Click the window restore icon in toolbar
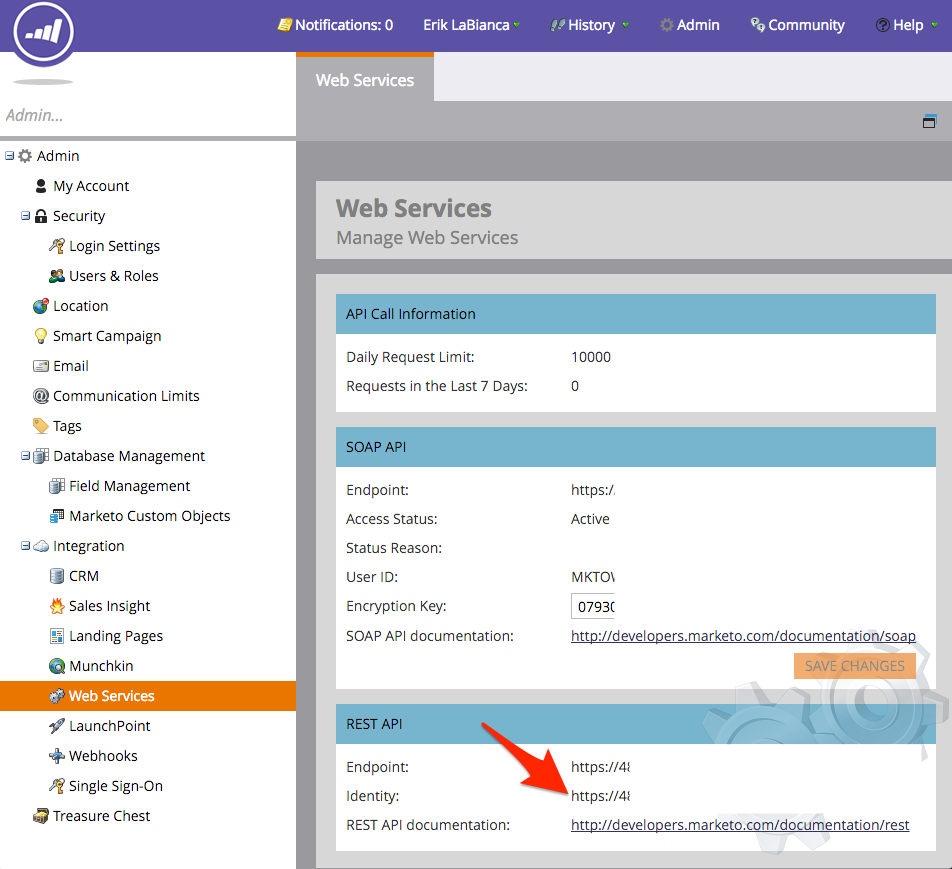This screenshot has width=952, height=869. (x=929, y=121)
